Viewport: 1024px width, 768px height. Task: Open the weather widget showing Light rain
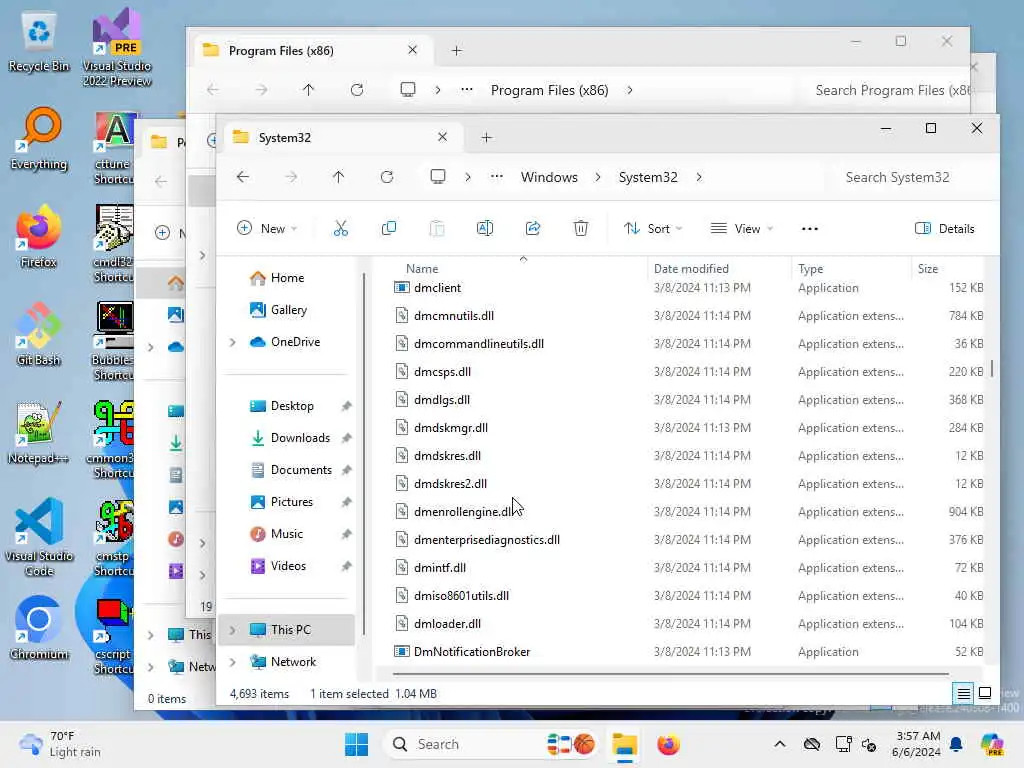click(60, 744)
